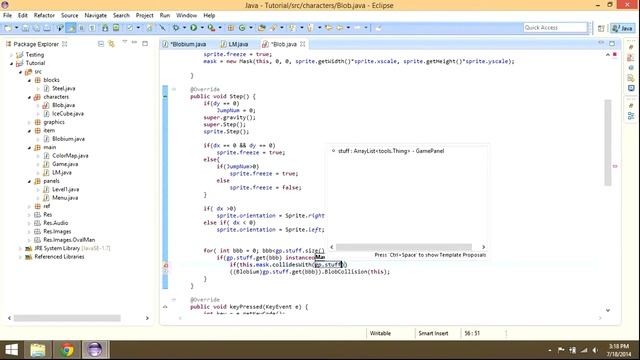Expand the Testing project

point(11,55)
